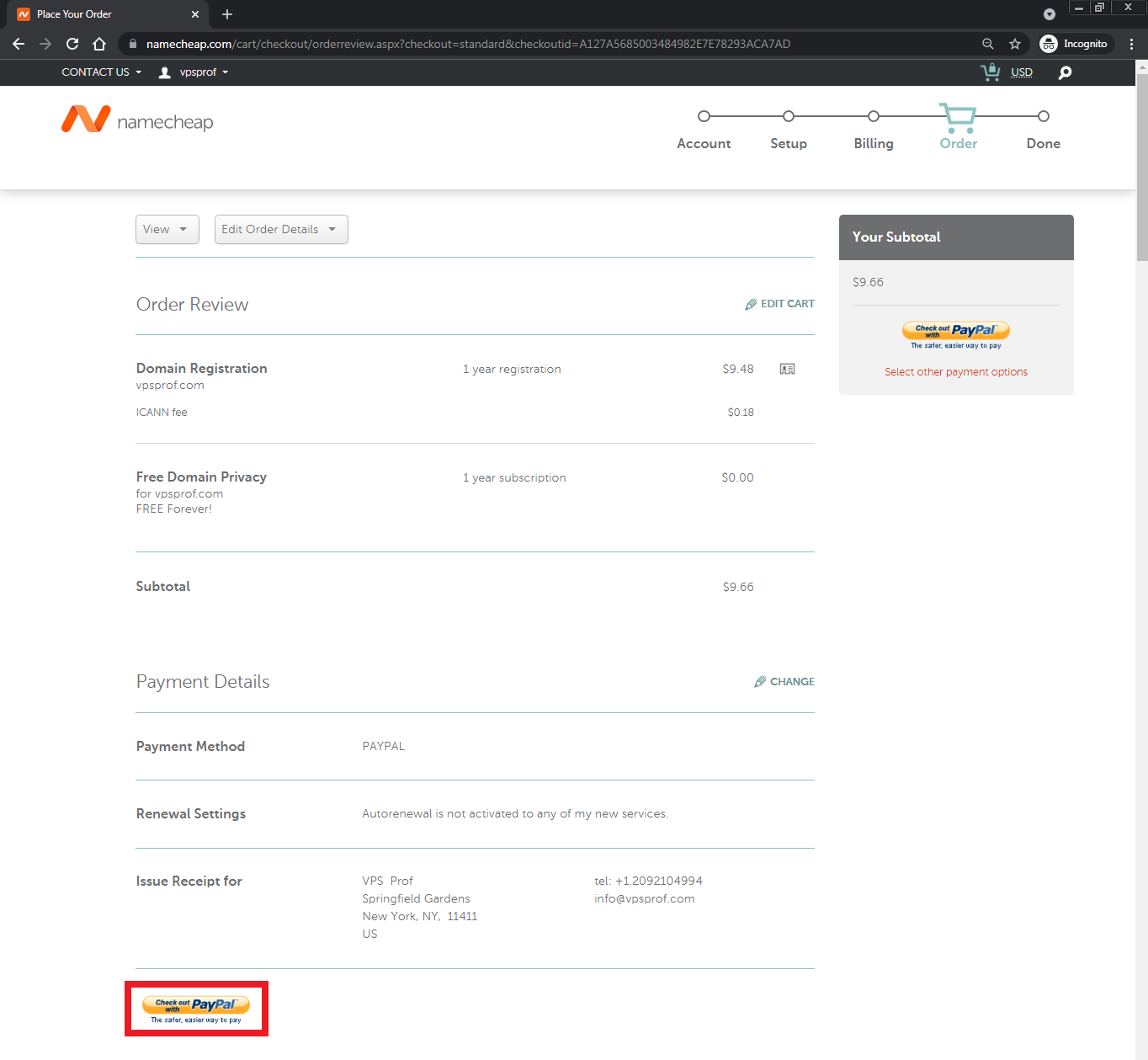Image resolution: width=1148 pixels, height=1060 pixels.
Task: Open the site search magnifier icon
Action: click(1065, 72)
